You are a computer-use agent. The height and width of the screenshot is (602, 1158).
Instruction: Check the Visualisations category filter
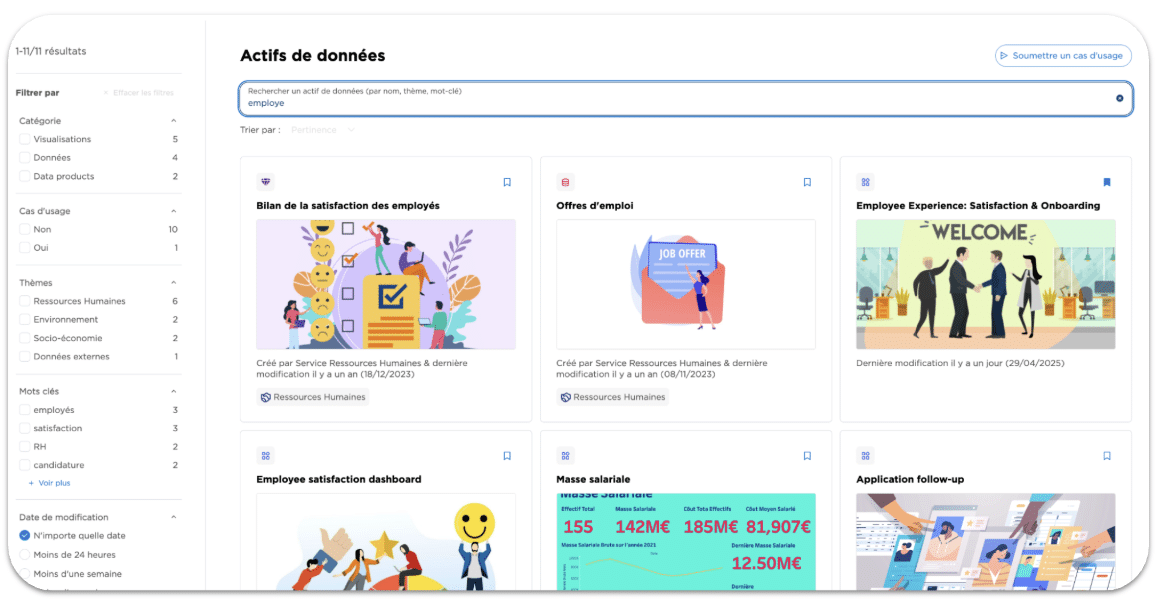pos(25,140)
